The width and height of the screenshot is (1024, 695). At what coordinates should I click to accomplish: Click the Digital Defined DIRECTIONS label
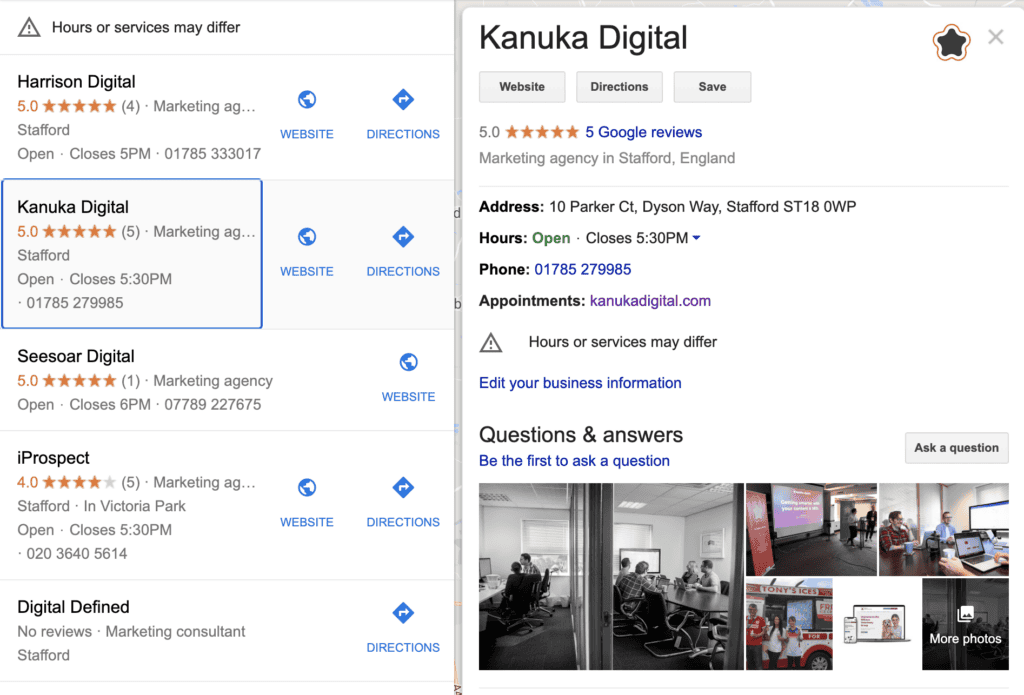[x=403, y=647]
